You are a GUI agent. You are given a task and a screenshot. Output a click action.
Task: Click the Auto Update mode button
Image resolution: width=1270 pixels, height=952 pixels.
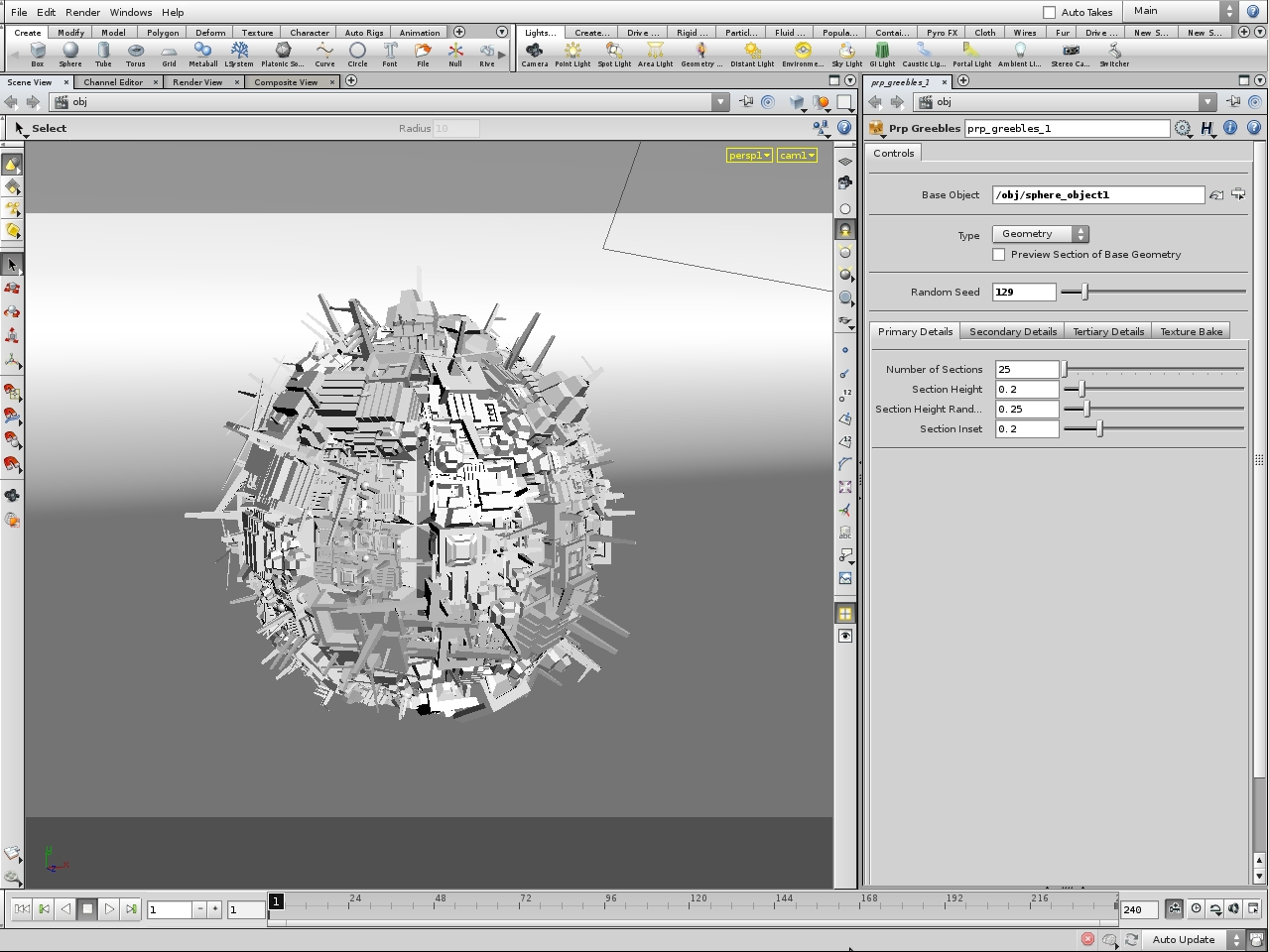[1184, 939]
